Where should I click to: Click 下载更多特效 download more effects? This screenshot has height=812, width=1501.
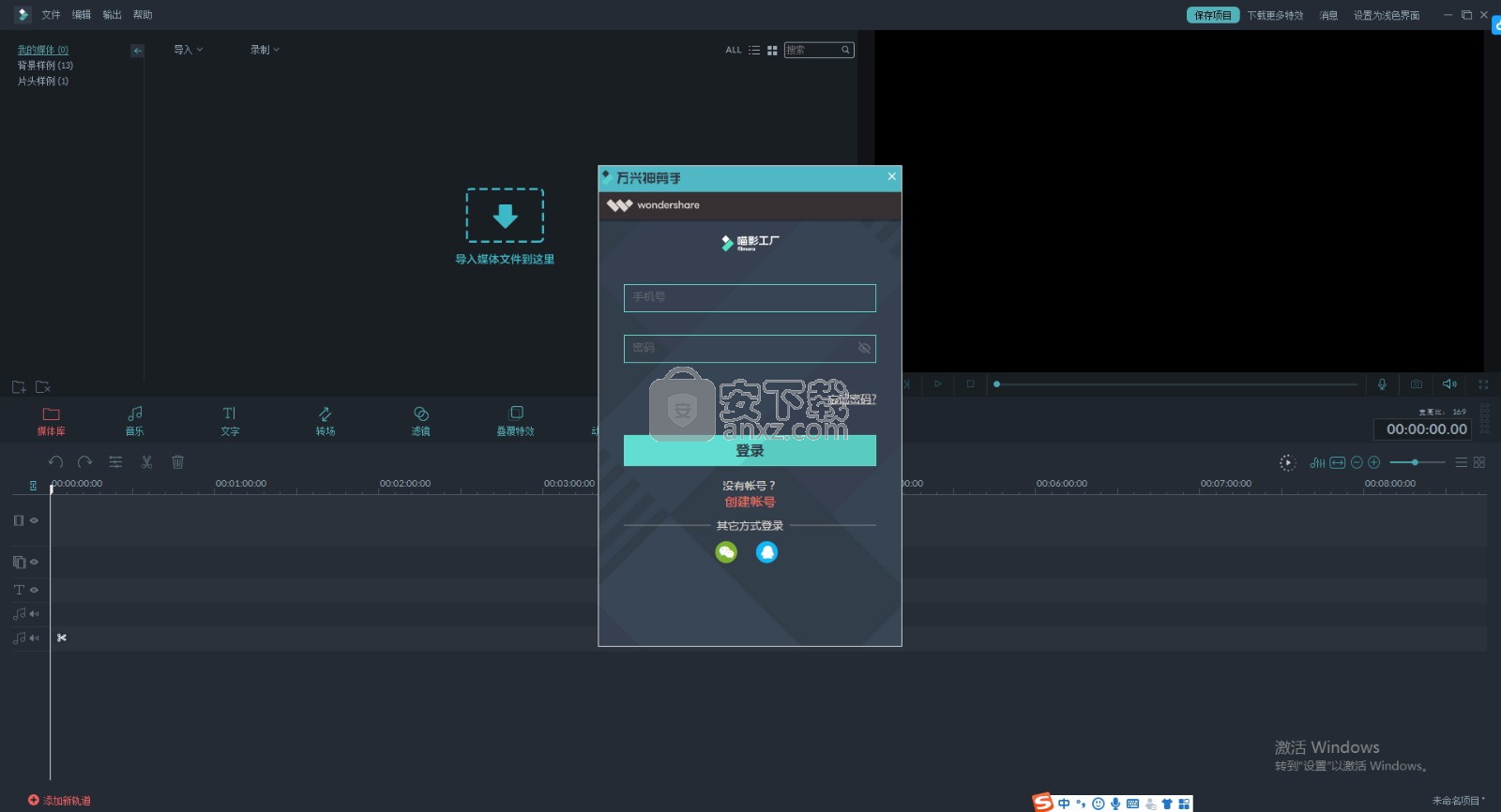click(1275, 16)
